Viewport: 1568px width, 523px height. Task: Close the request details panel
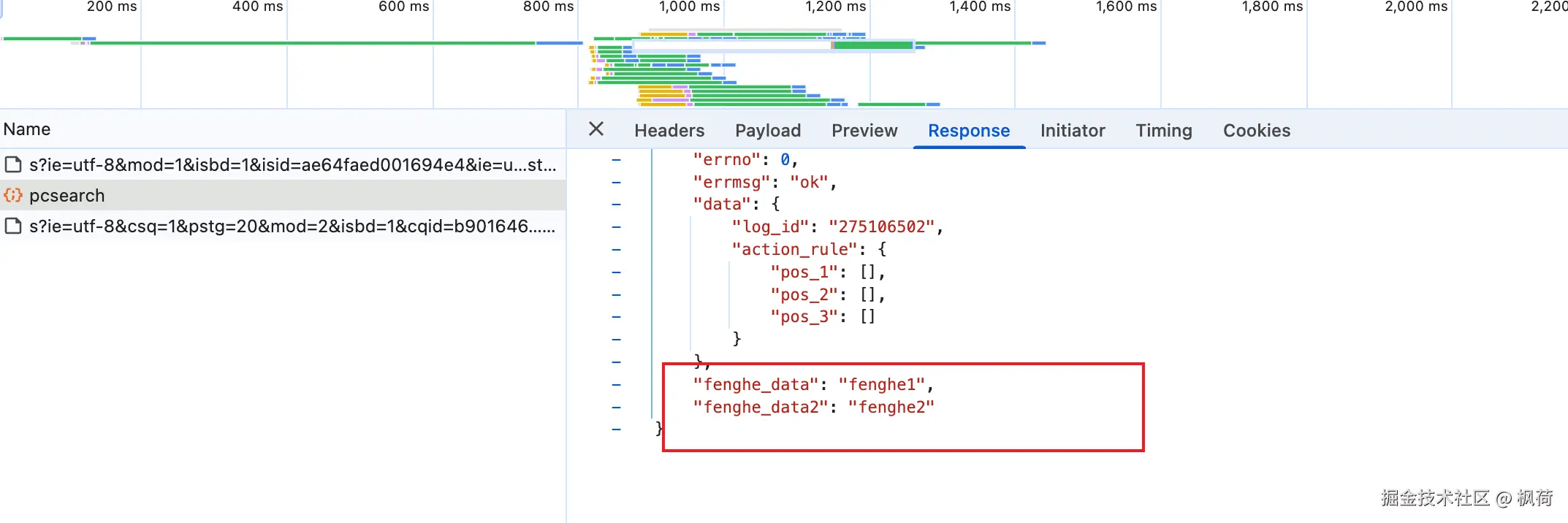click(x=596, y=129)
